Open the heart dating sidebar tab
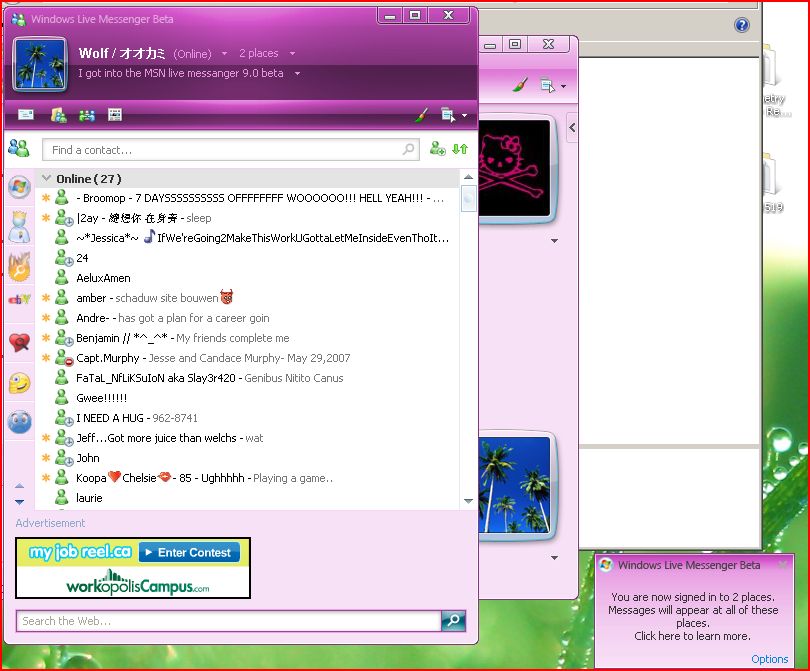 [x=19, y=342]
